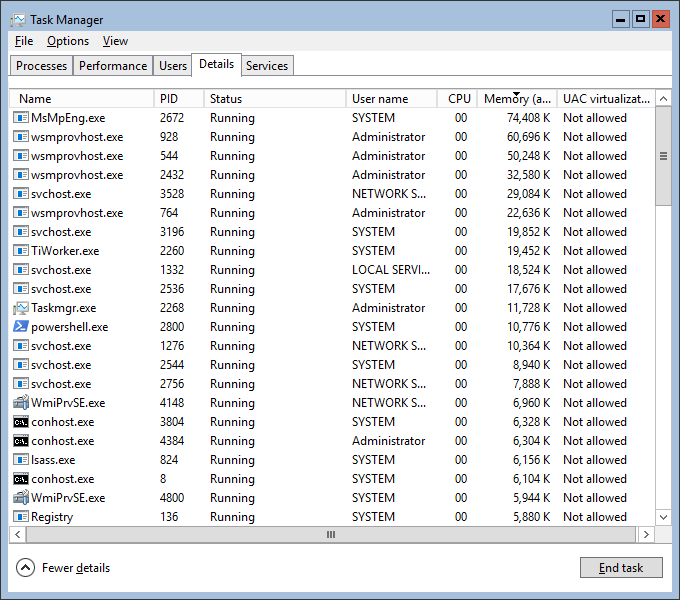Close the Task Manager window
The image size is (680, 600).
pos(660,20)
